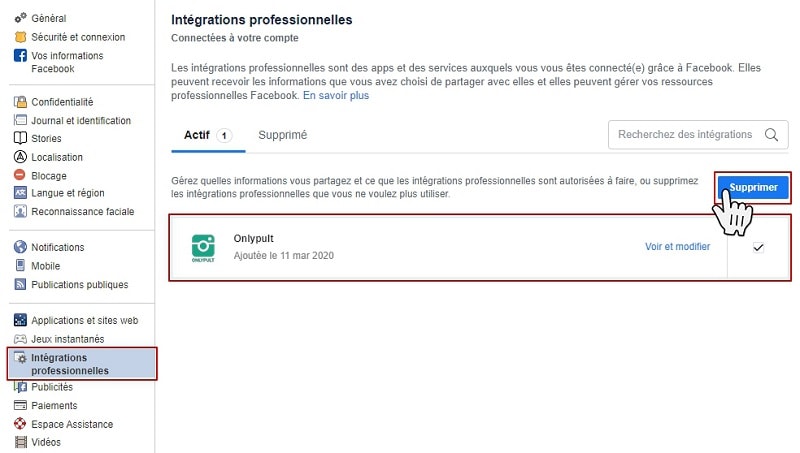Click the Localisation icon in sidebar
Viewport: 800px width, 453px height.
tap(20, 157)
